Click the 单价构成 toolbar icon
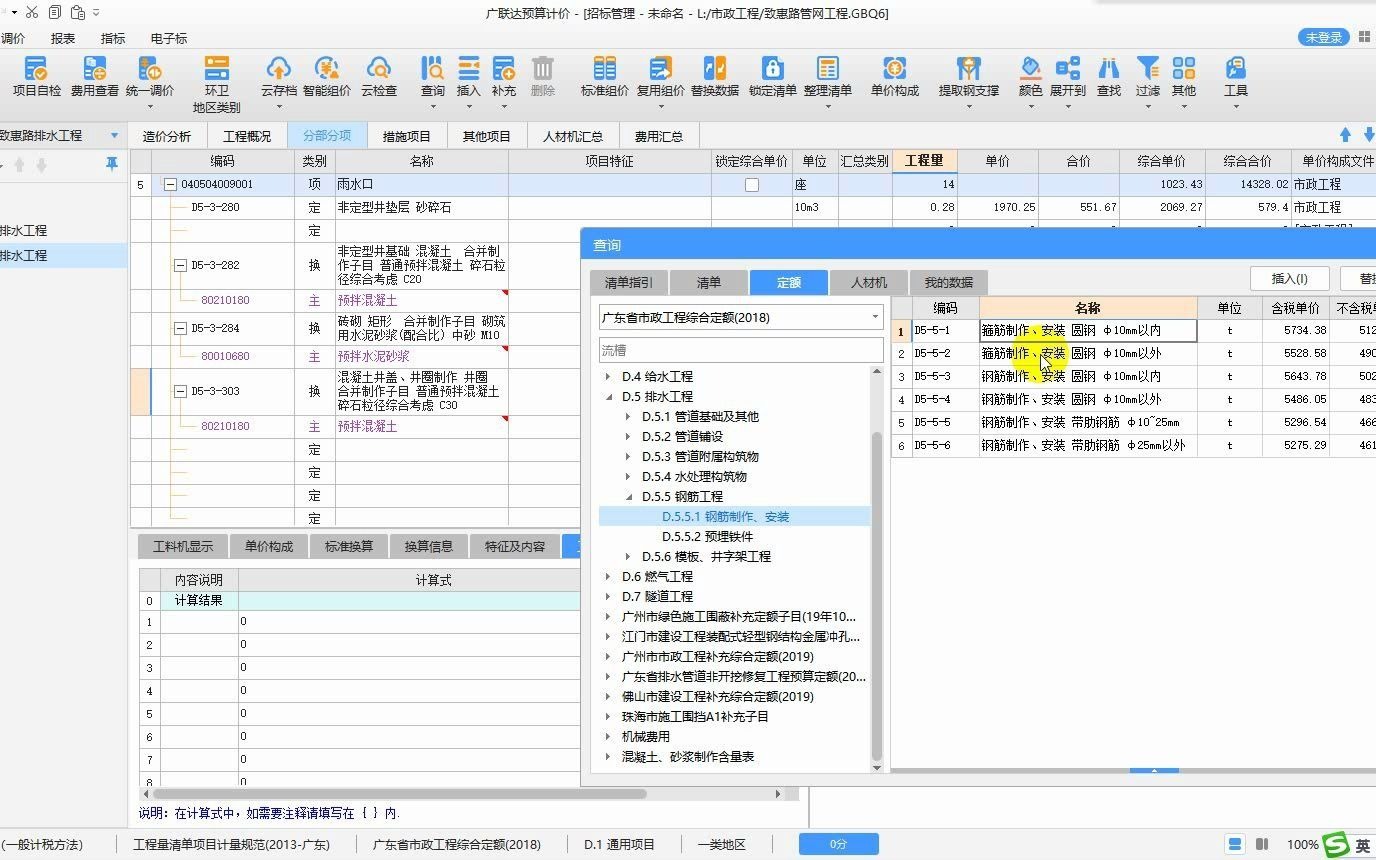This screenshot has width=1376, height=860. click(894, 77)
